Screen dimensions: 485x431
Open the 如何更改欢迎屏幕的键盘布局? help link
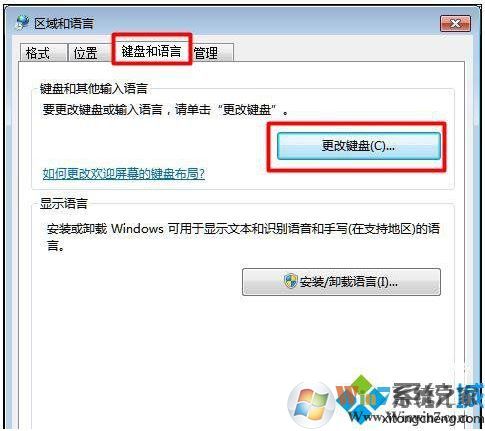click(124, 174)
